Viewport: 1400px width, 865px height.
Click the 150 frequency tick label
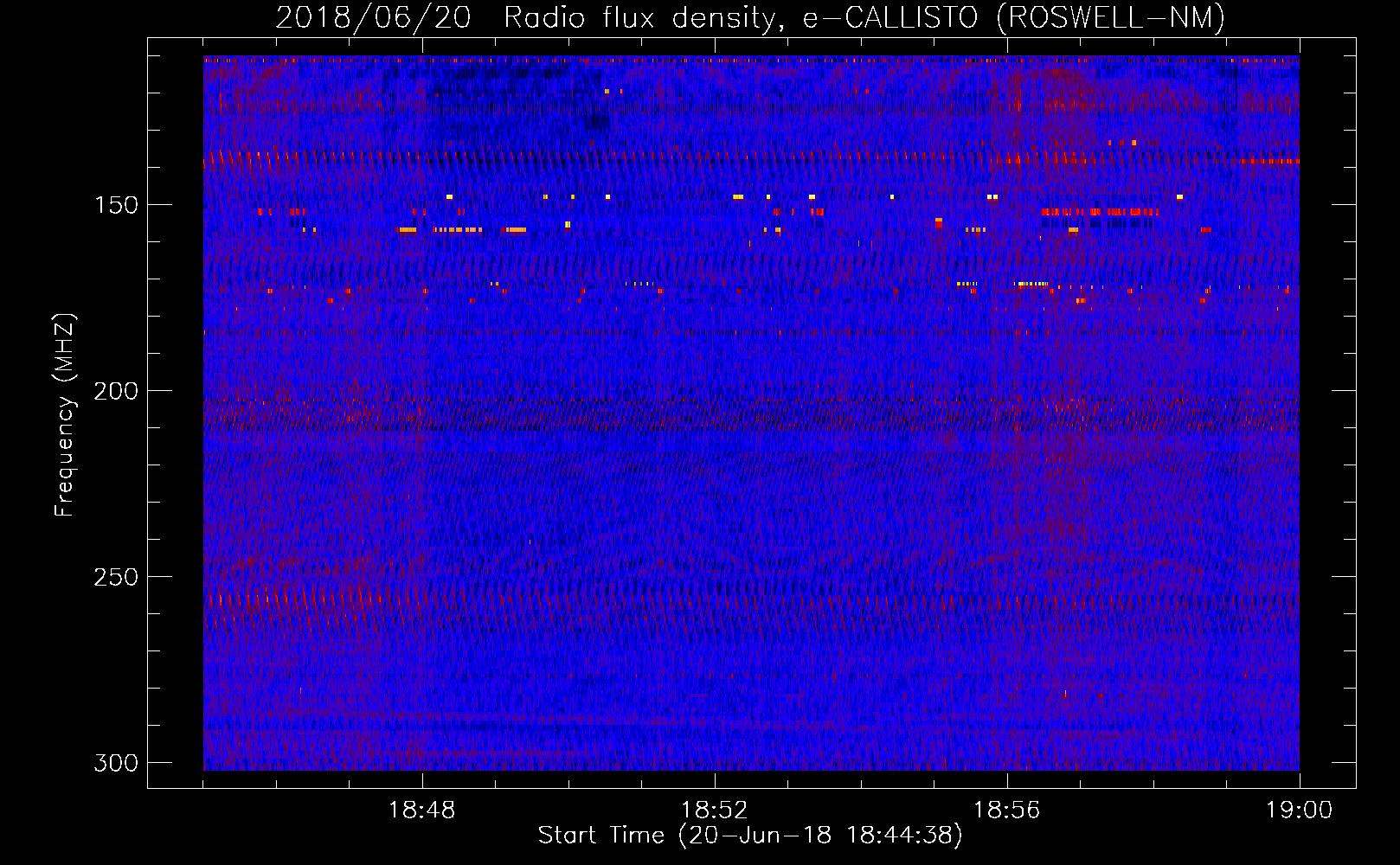(x=116, y=205)
